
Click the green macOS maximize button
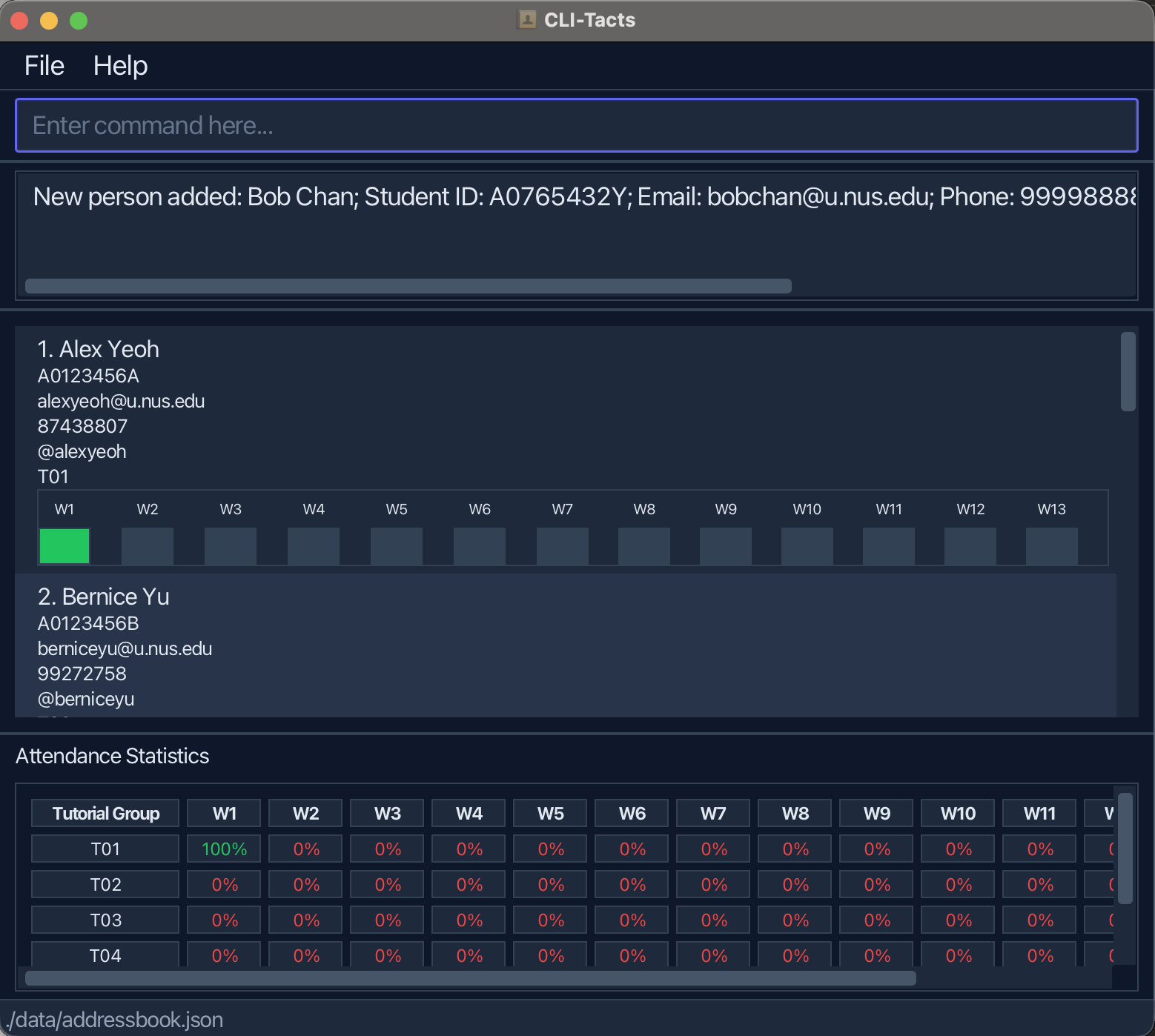point(79,21)
